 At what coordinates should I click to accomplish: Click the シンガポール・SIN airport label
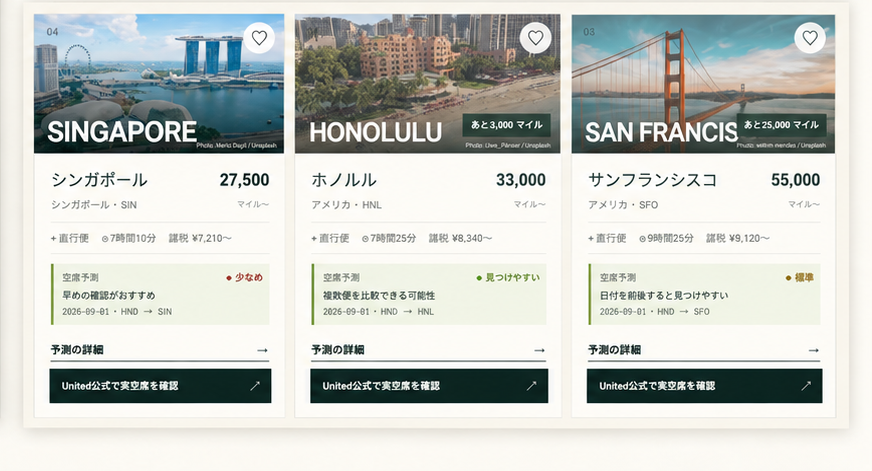94,205
